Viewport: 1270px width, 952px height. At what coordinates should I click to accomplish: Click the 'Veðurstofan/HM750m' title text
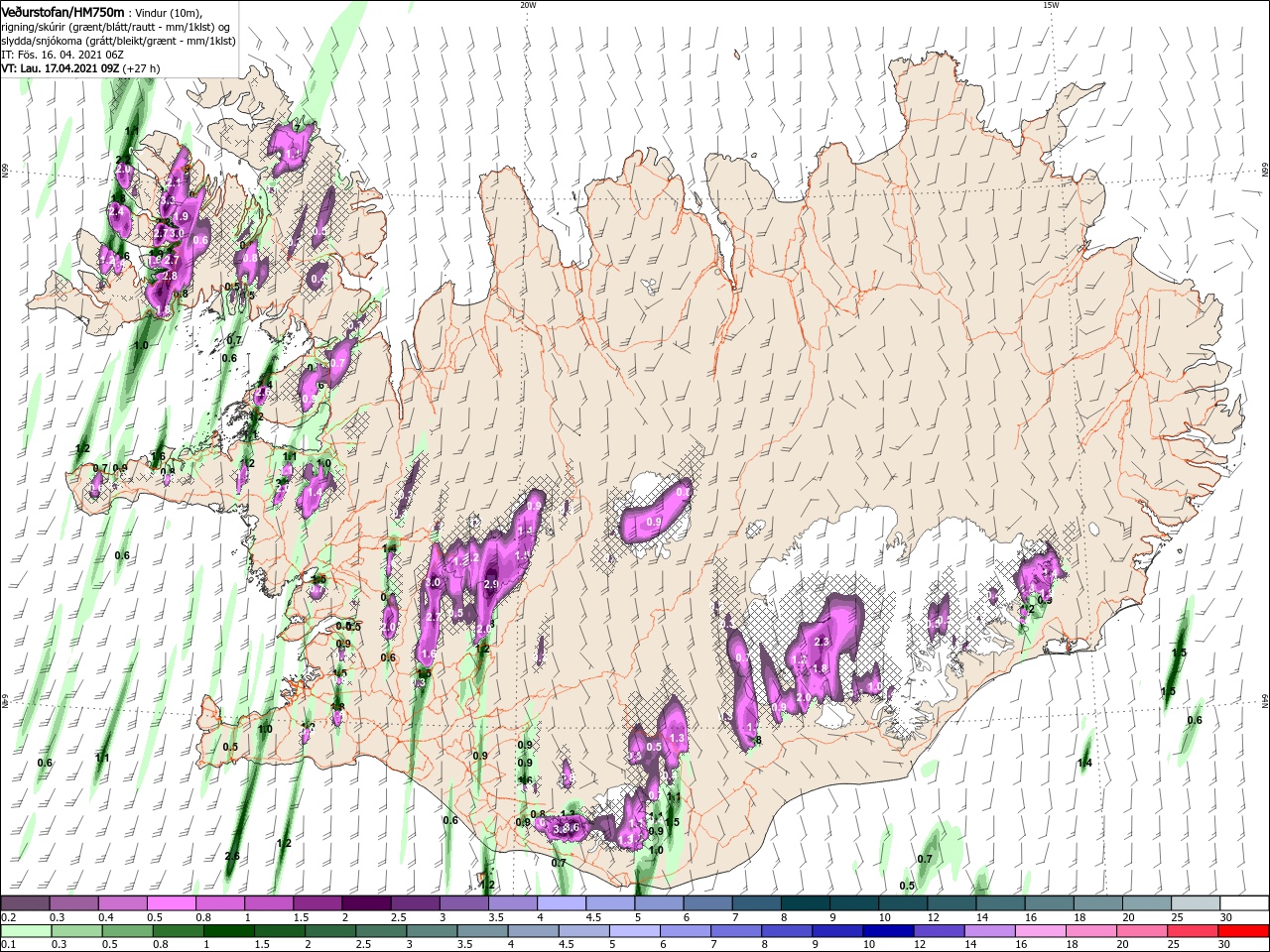tap(63, 11)
